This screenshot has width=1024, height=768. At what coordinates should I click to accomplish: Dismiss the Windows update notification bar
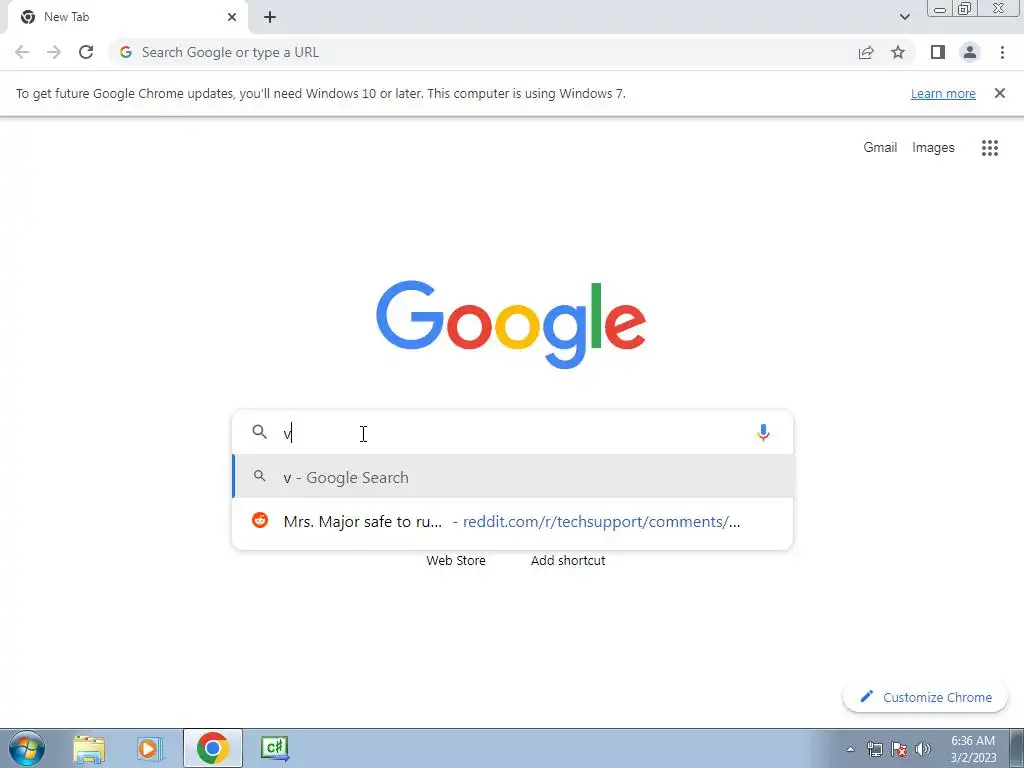[1000, 93]
